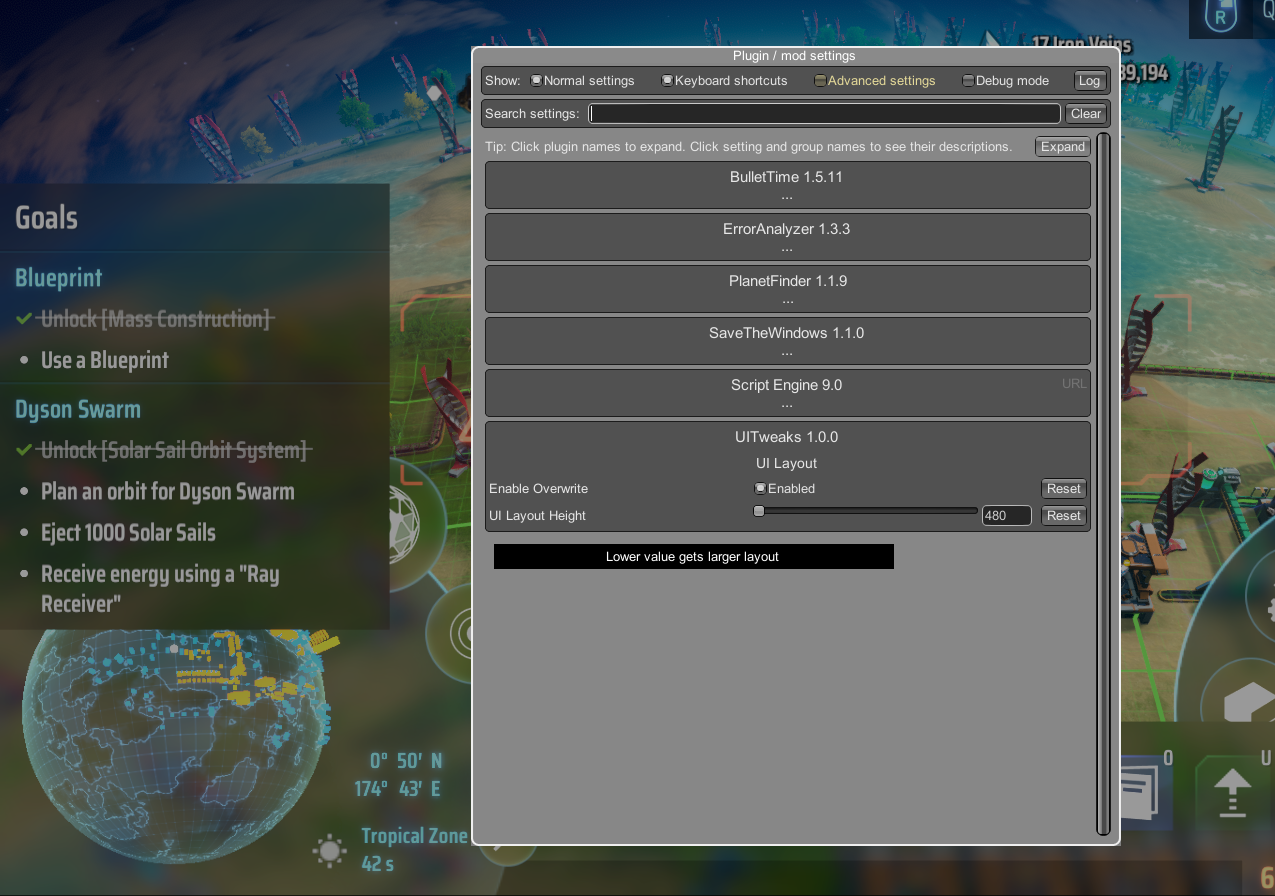Click the Expand button

tap(1062, 146)
